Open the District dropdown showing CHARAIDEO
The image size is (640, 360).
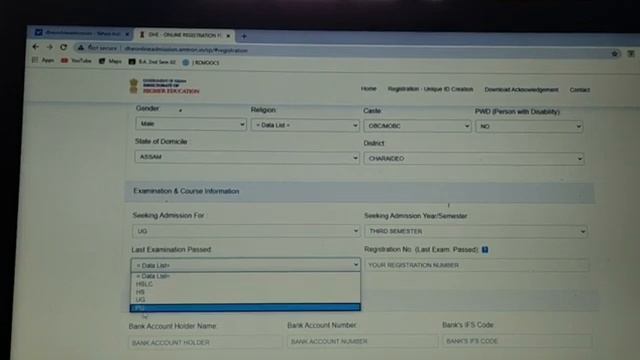pyautogui.click(x=474, y=158)
